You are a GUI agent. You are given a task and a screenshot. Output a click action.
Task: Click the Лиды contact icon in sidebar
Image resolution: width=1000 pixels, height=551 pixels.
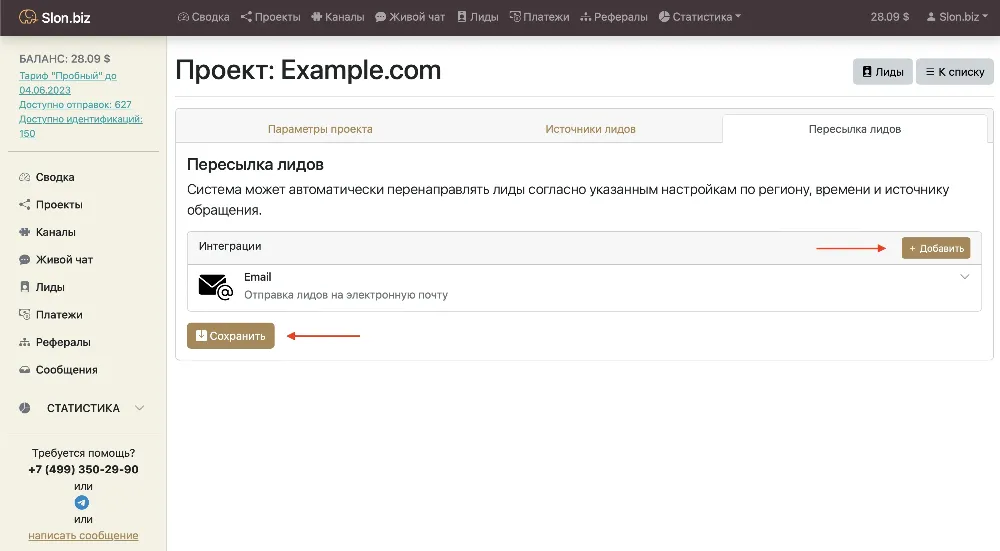pos(24,287)
